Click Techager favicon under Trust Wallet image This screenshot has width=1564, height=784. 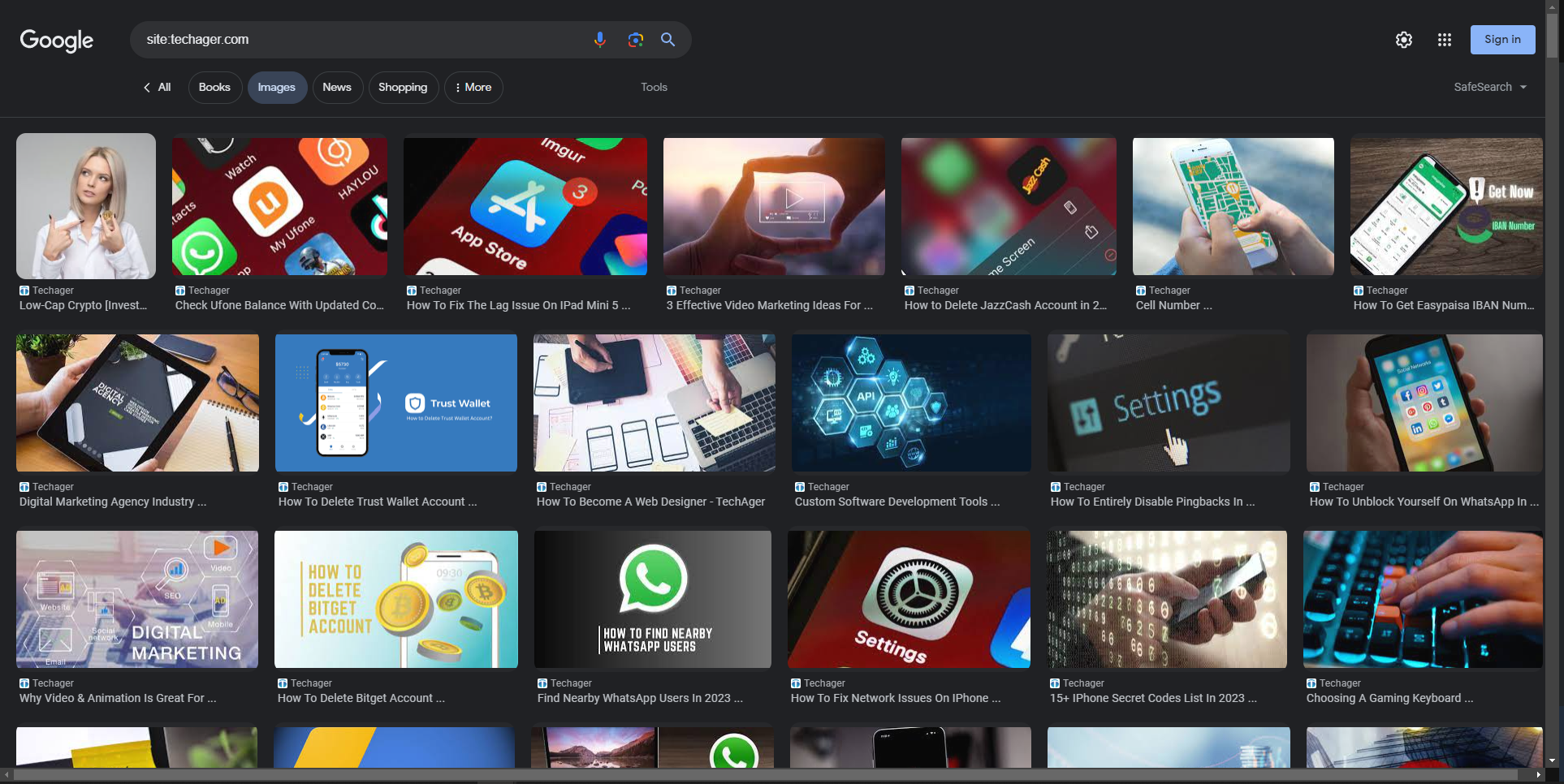pos(283,487)
